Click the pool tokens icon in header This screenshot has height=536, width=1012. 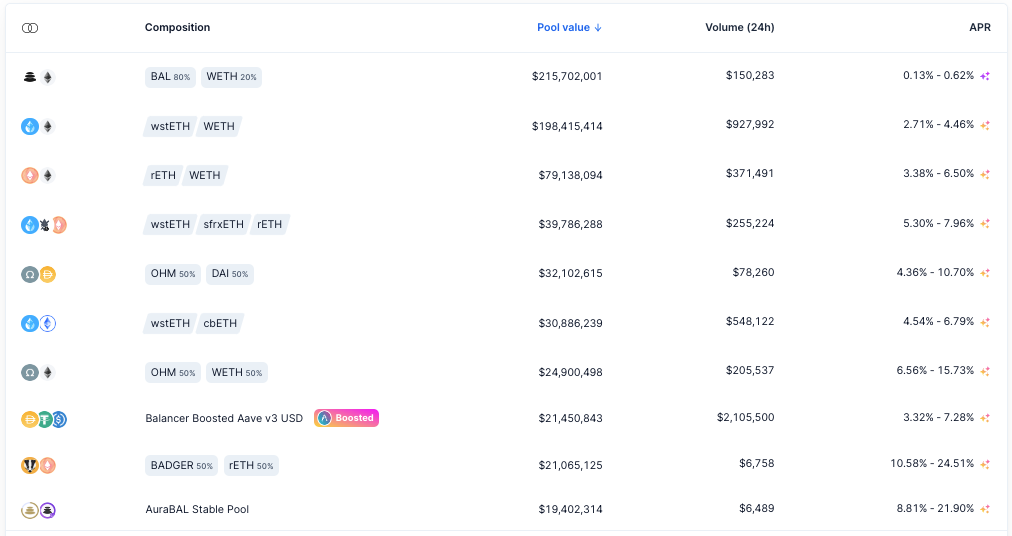click(30, 28)
